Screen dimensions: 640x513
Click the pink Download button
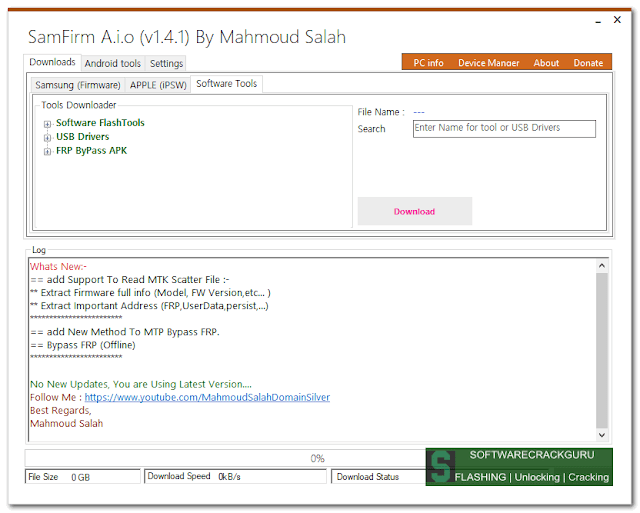coord(415,211)
